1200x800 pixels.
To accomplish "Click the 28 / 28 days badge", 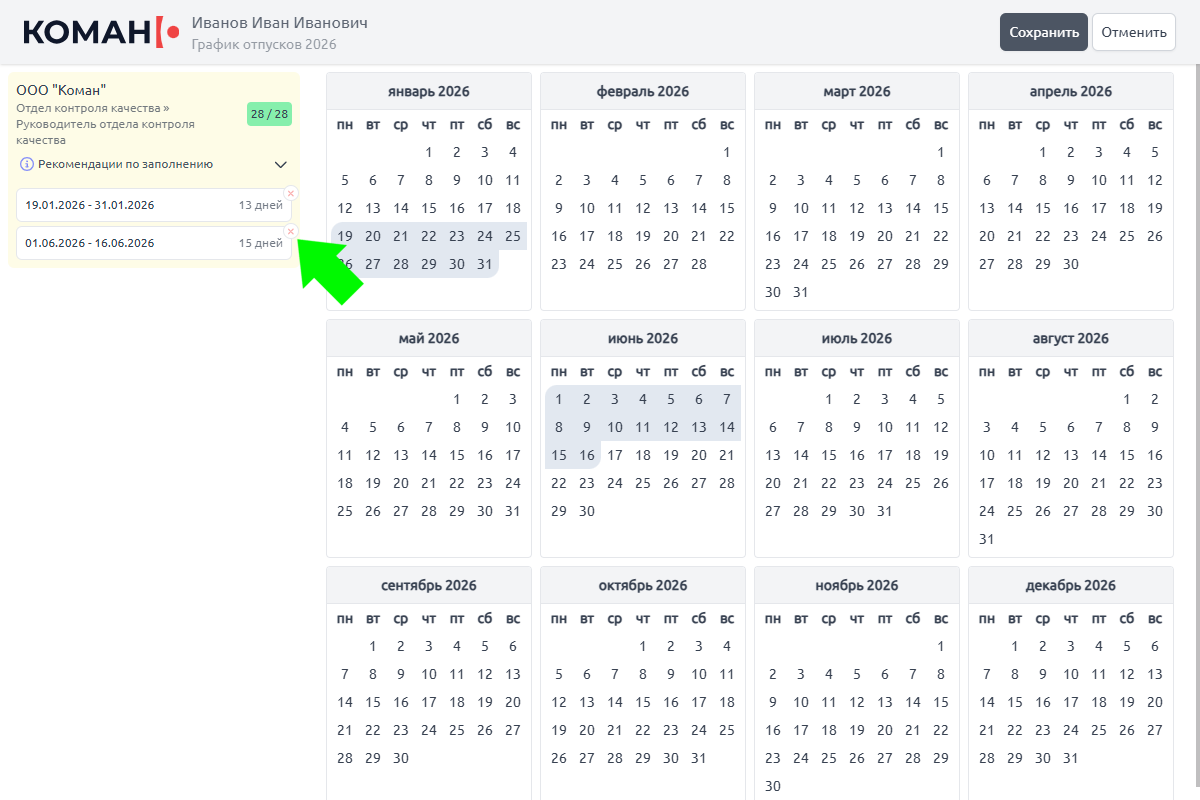I will pos(269,114).
